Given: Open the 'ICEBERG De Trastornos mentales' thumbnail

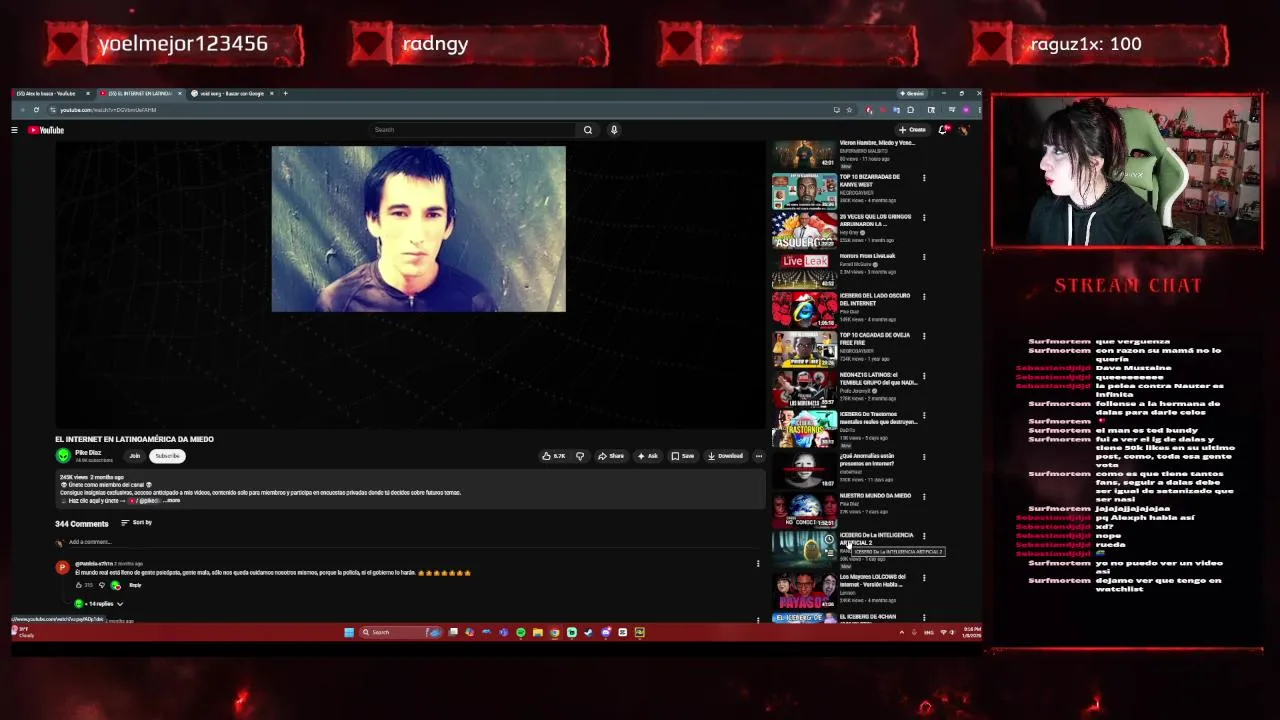Looking at the screenshot, I should 804,429.
